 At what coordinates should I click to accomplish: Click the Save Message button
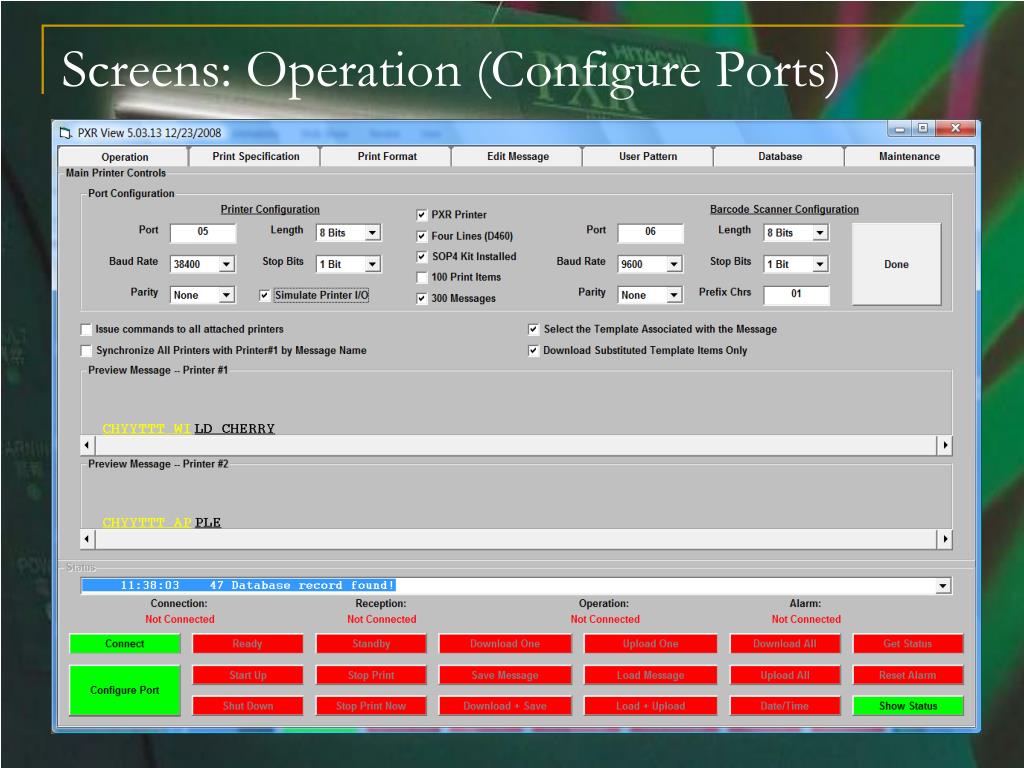coord(505,675)
